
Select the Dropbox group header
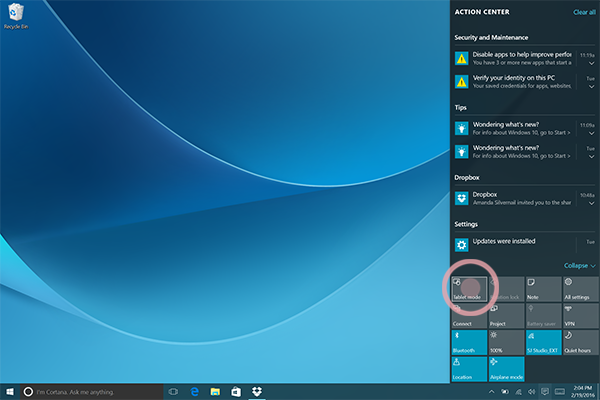[x=466, y=178]
